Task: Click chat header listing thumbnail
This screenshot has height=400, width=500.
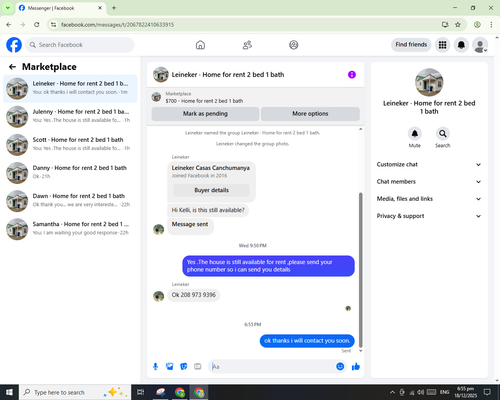Action: pos(161,75)
